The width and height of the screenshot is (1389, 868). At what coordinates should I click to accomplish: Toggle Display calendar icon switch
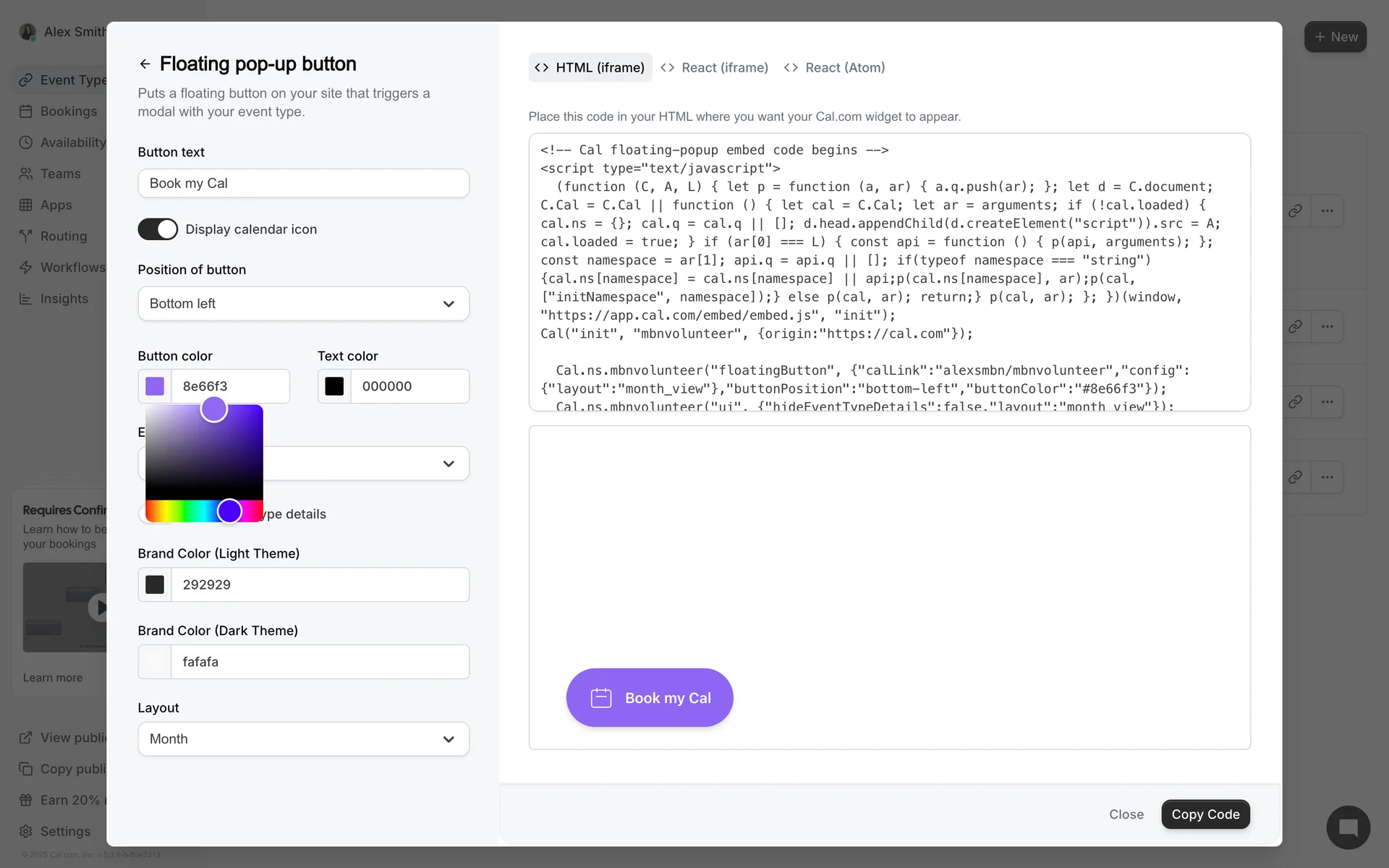coord(158,229)
